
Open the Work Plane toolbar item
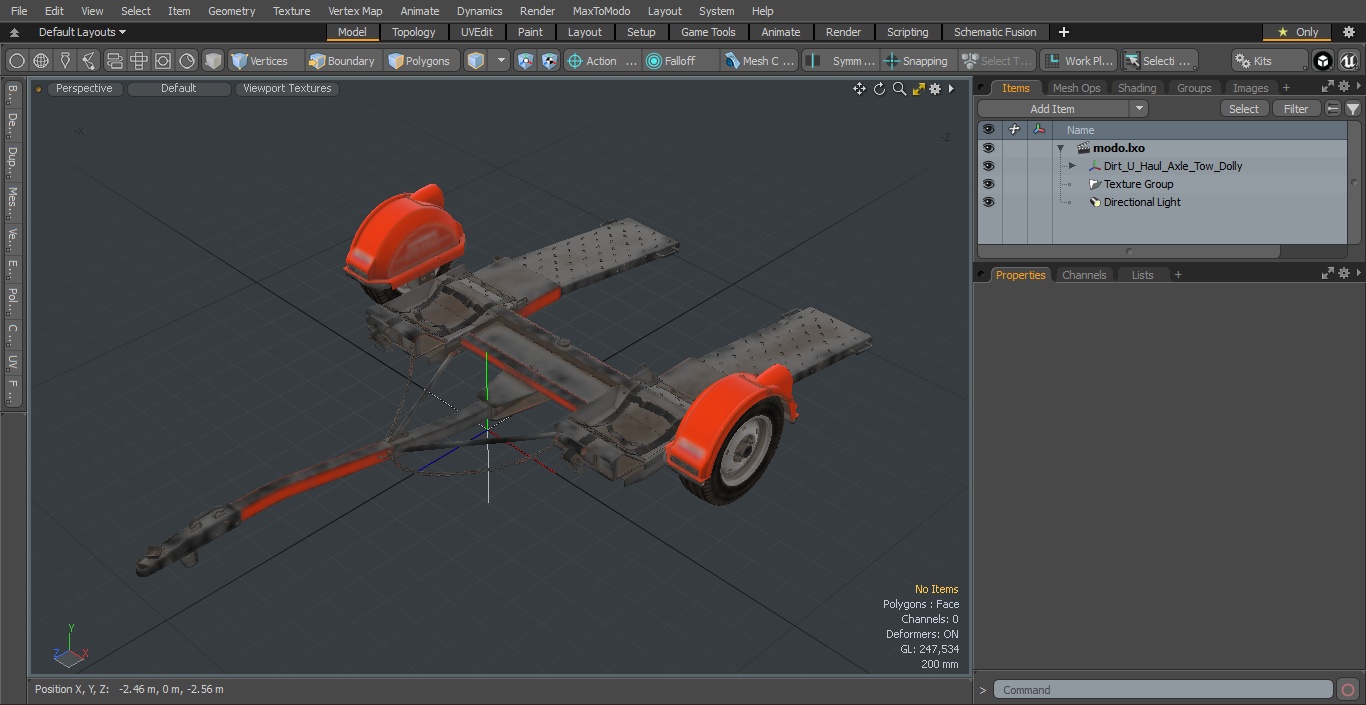1078,61
